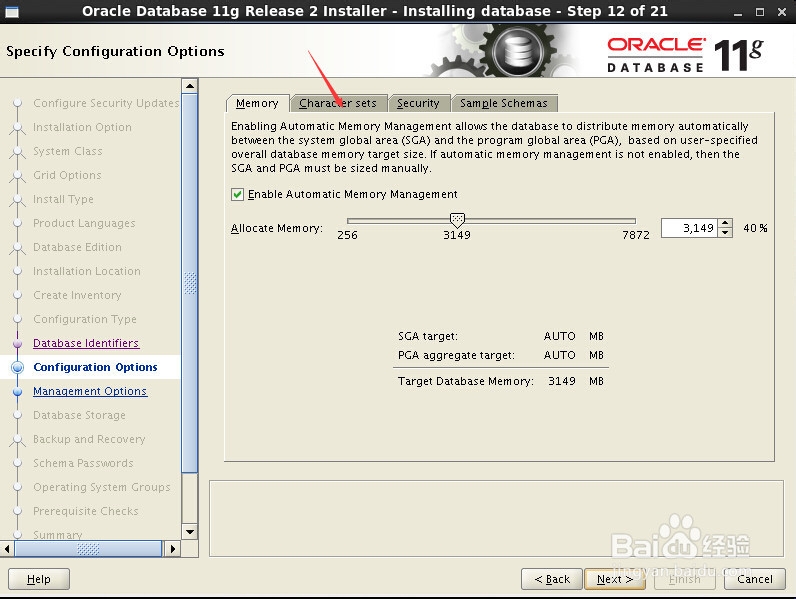Click 'Create Inventory' step text
Screen dimensions: 796x599
point(77,295)
